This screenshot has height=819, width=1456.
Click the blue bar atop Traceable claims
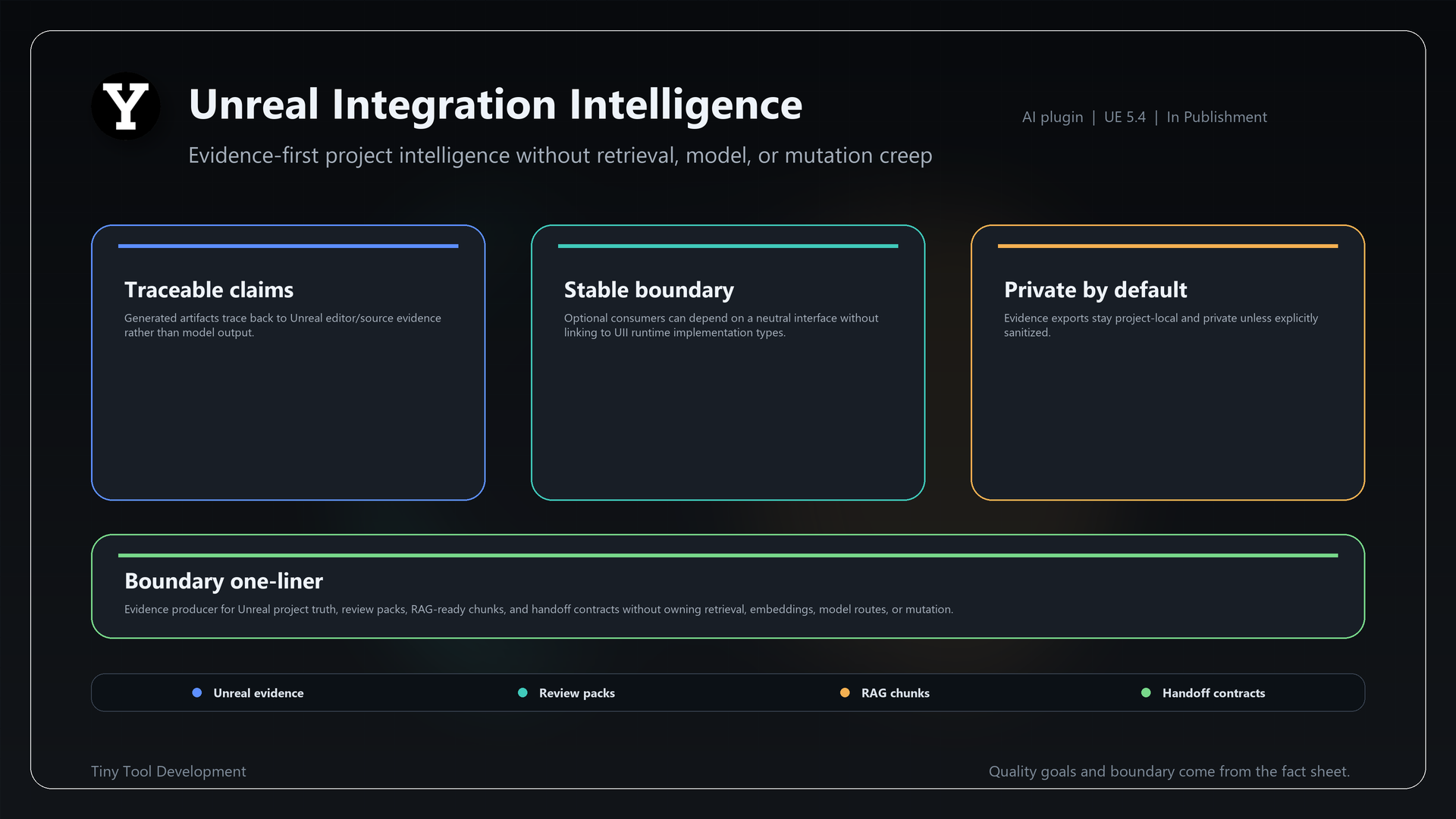coord(288,246)
